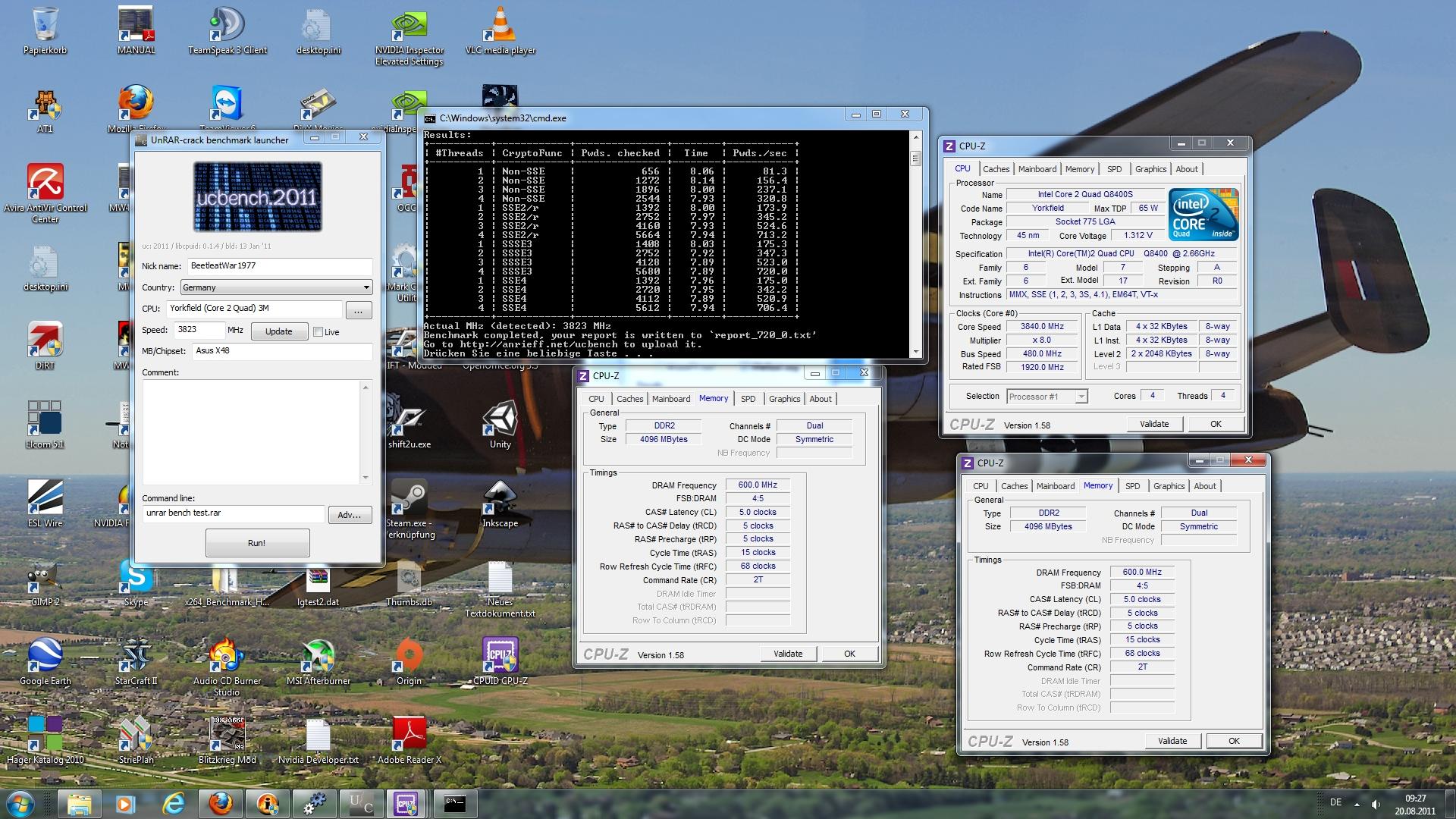Open Processor #1 selection dropdown in CPU-Z

click(1046, 397)
